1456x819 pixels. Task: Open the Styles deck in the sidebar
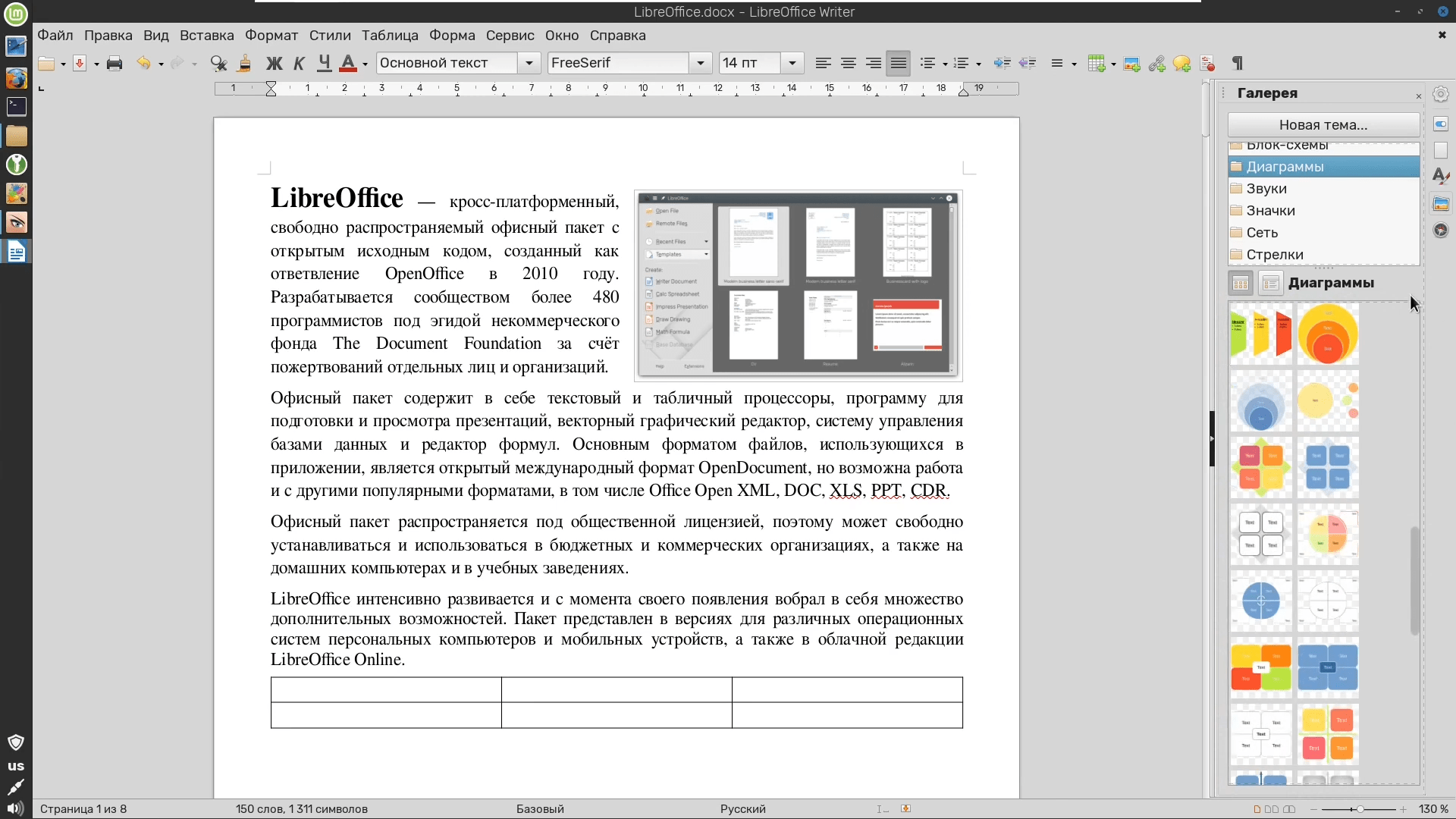(1441, 177)
